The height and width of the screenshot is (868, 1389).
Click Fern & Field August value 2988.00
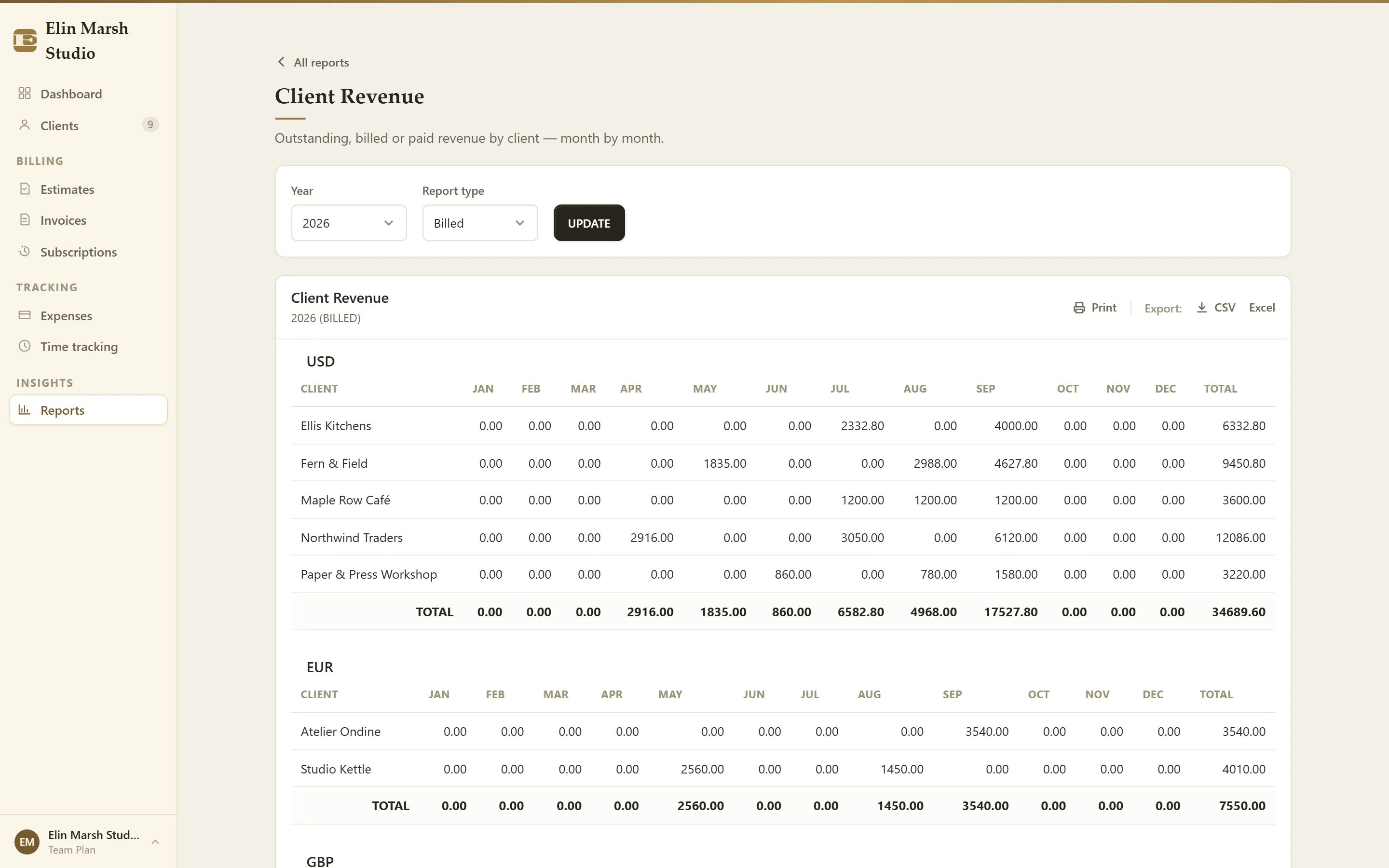point(935,463)
